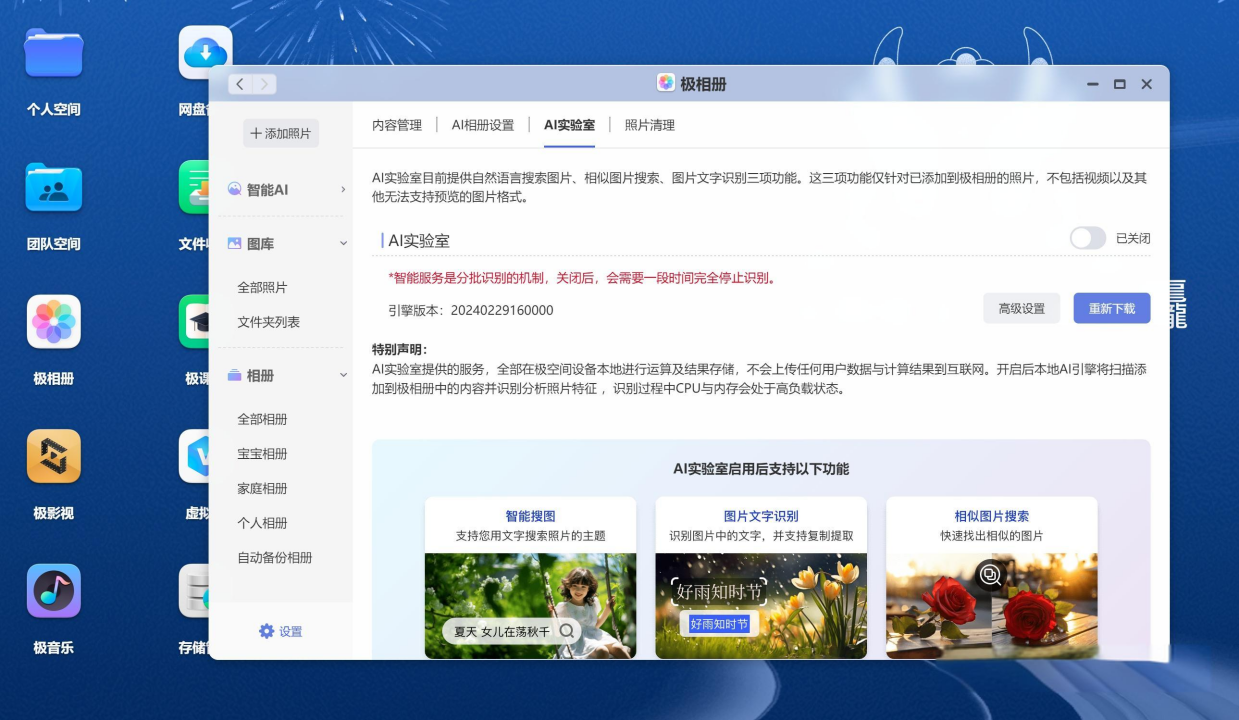Click the magnifier in the 智能搜图 search box
This screenshot has width=1239, height=720.
[x=567, y=631]
